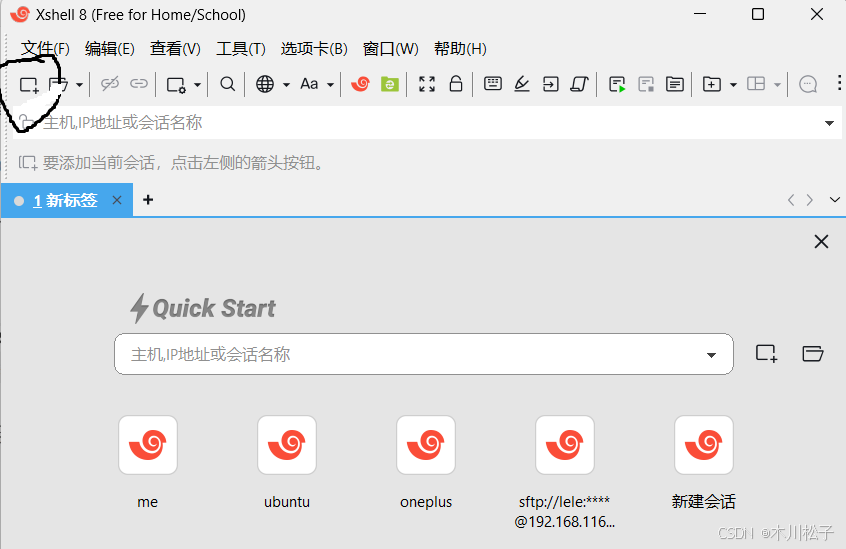Expand the tab list down chevron
The height and width of the screenshot is (549, 846).
pos(835,200)
